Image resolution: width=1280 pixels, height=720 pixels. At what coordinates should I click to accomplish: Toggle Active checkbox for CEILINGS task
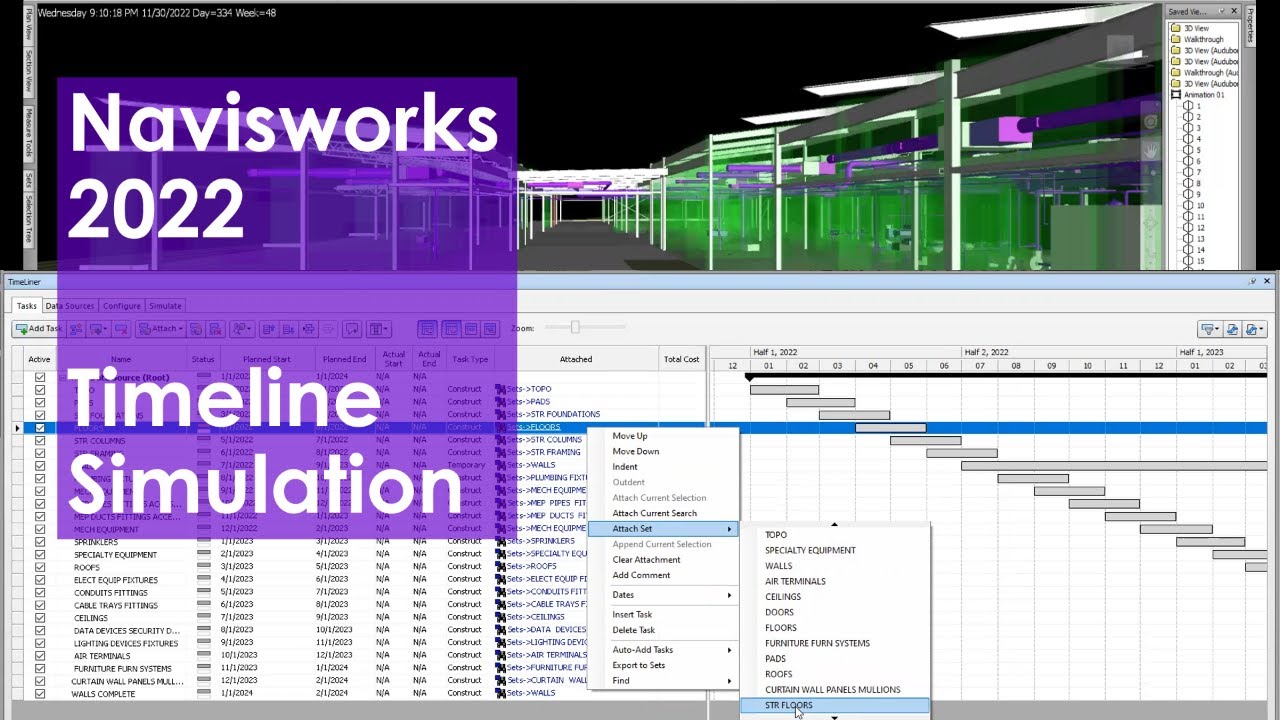click(x=40, y=617)
